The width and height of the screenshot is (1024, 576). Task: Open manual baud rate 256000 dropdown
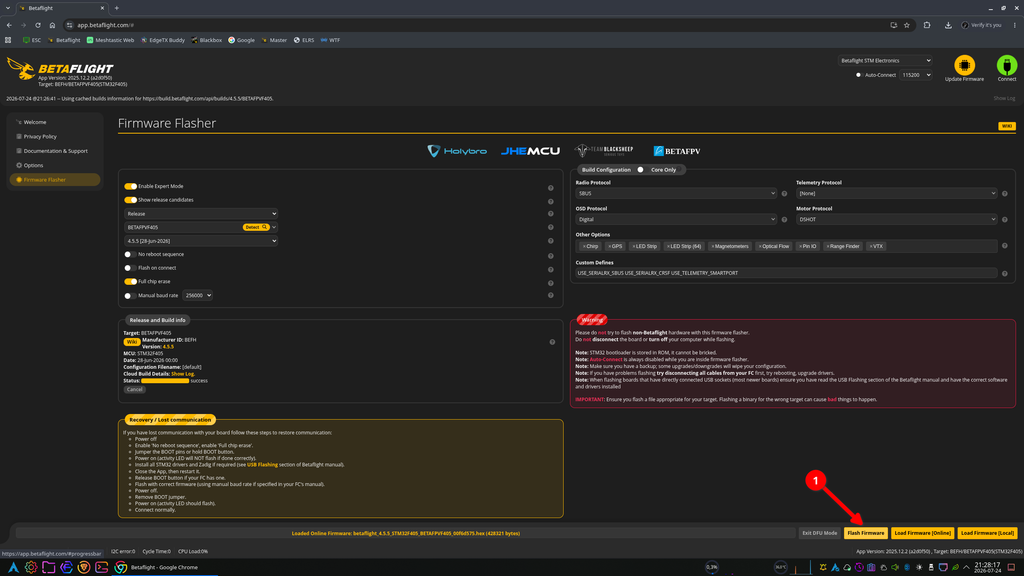[x=197, y=295]
